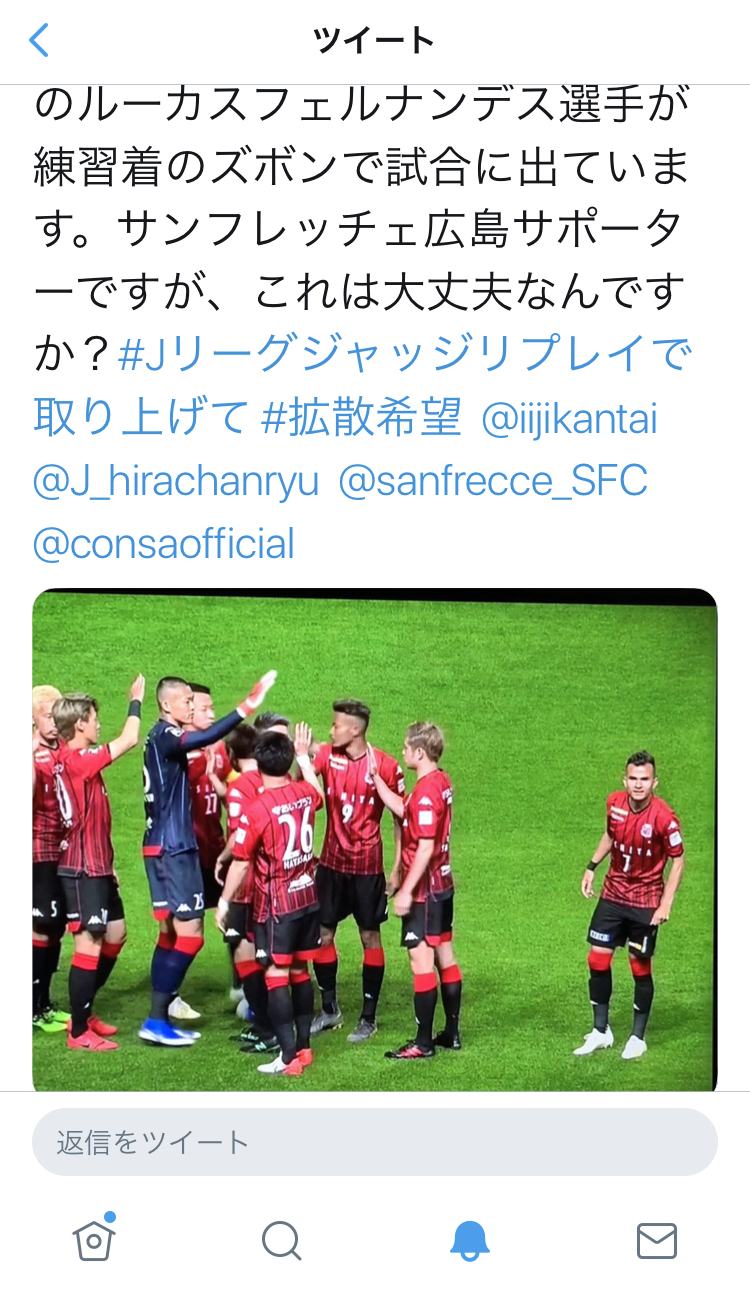Screen dimensions: 750x1290
Task: Open the @J_hirachanryu profile mention
Action: (176, 482)
